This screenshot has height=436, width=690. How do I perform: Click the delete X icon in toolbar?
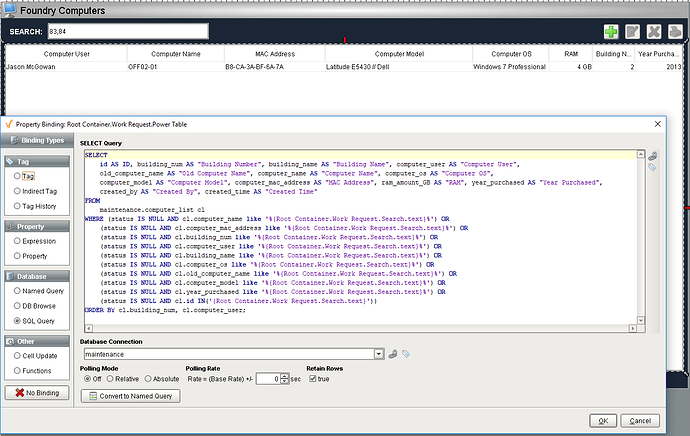[654, 32]
